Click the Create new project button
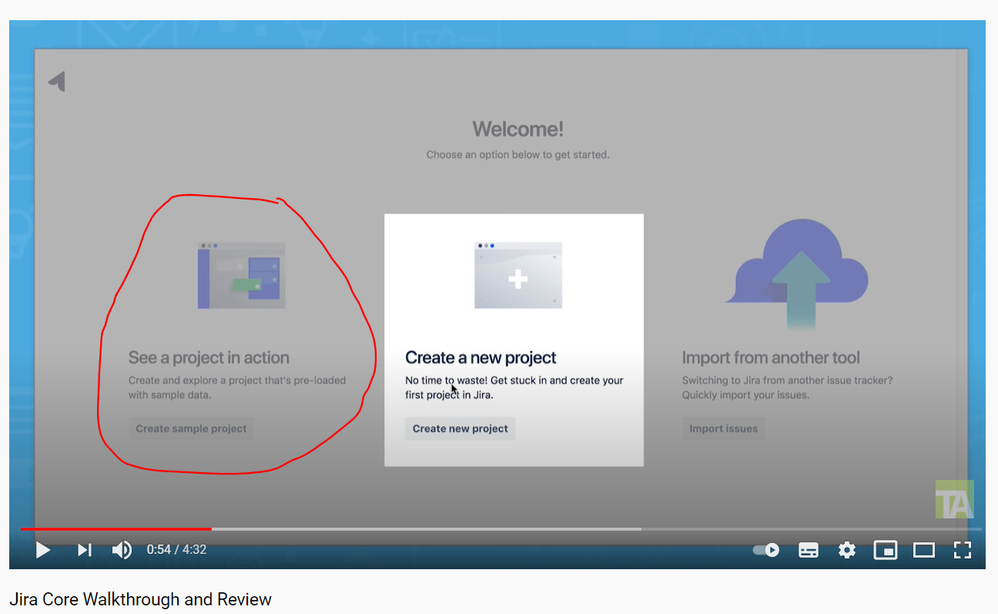Viewport: 998px width, 614px height. tap(460, 429)
